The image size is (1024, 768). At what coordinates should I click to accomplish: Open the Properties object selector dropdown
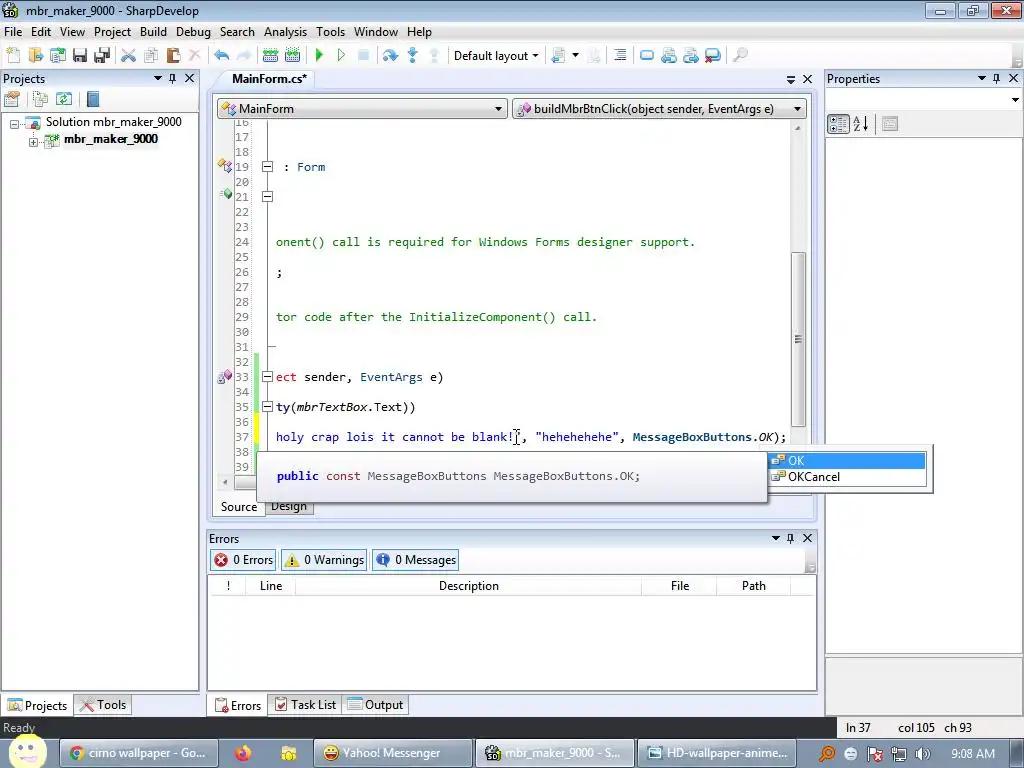1015,100
